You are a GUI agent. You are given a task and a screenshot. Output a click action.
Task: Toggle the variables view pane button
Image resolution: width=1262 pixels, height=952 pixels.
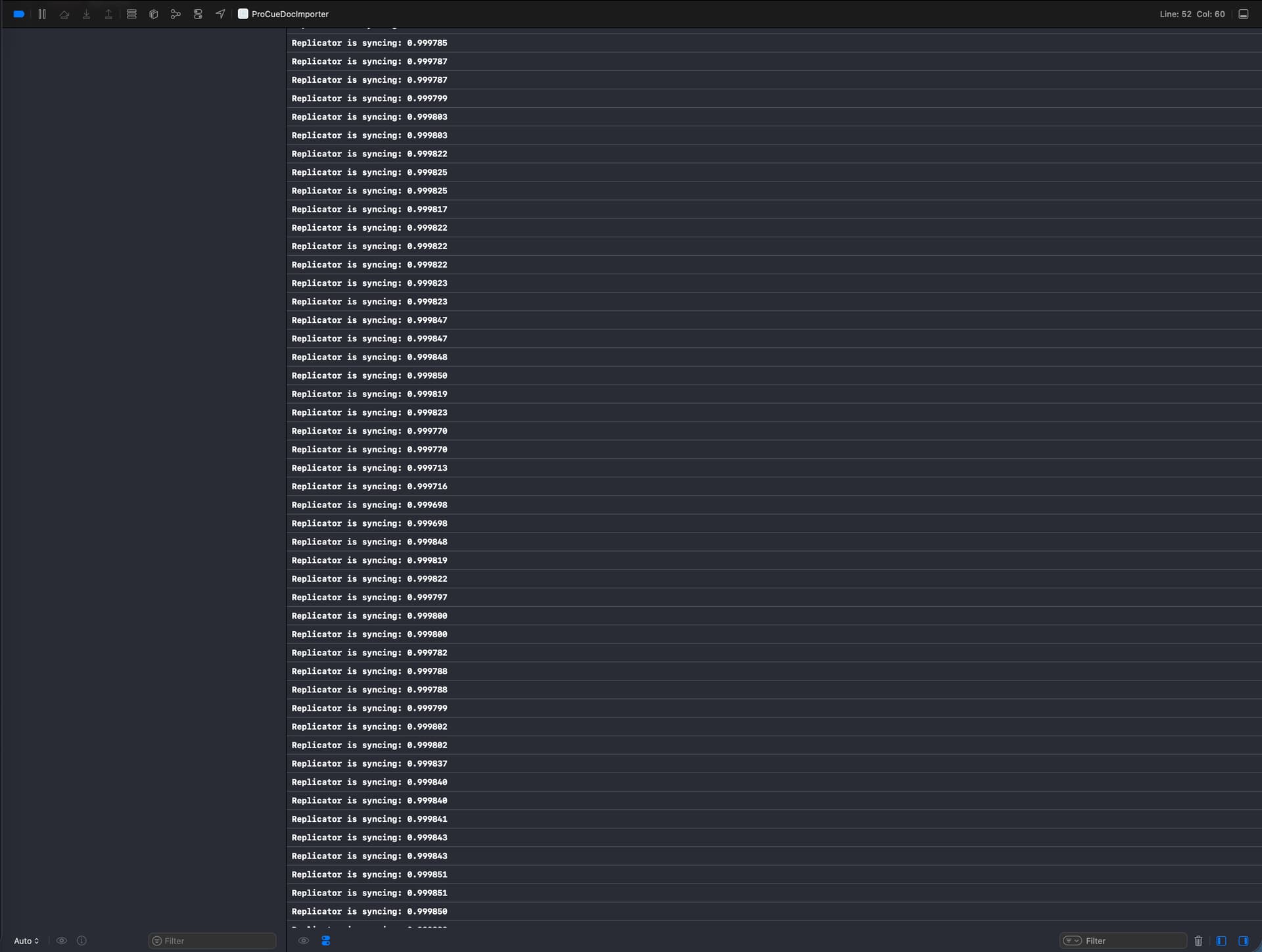tap(1221, 941)
